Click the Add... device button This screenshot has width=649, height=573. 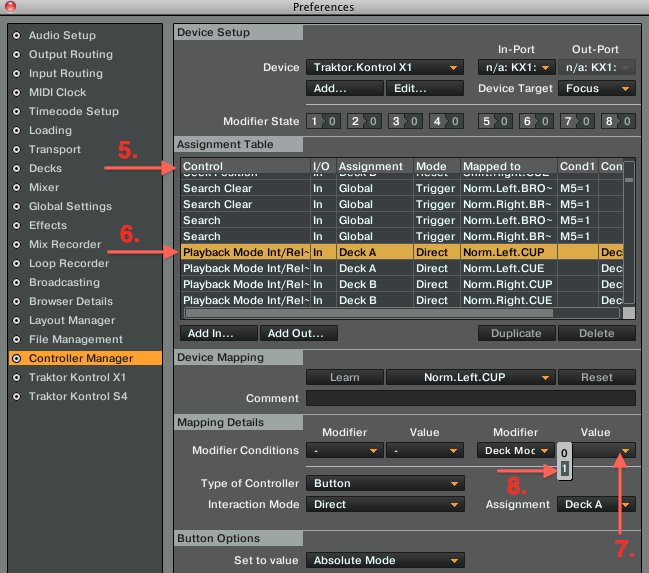click(344, 88)
